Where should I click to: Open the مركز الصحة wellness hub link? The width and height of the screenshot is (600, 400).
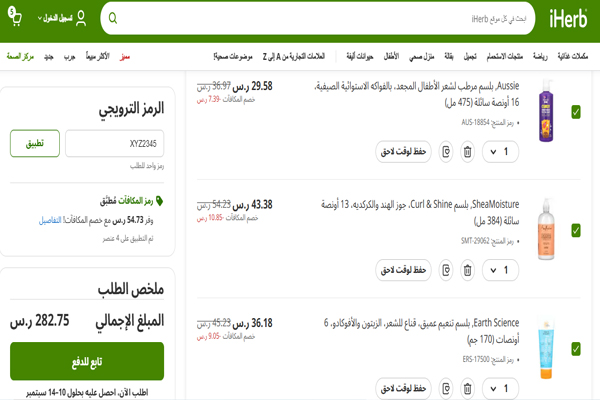pos(20,57)
